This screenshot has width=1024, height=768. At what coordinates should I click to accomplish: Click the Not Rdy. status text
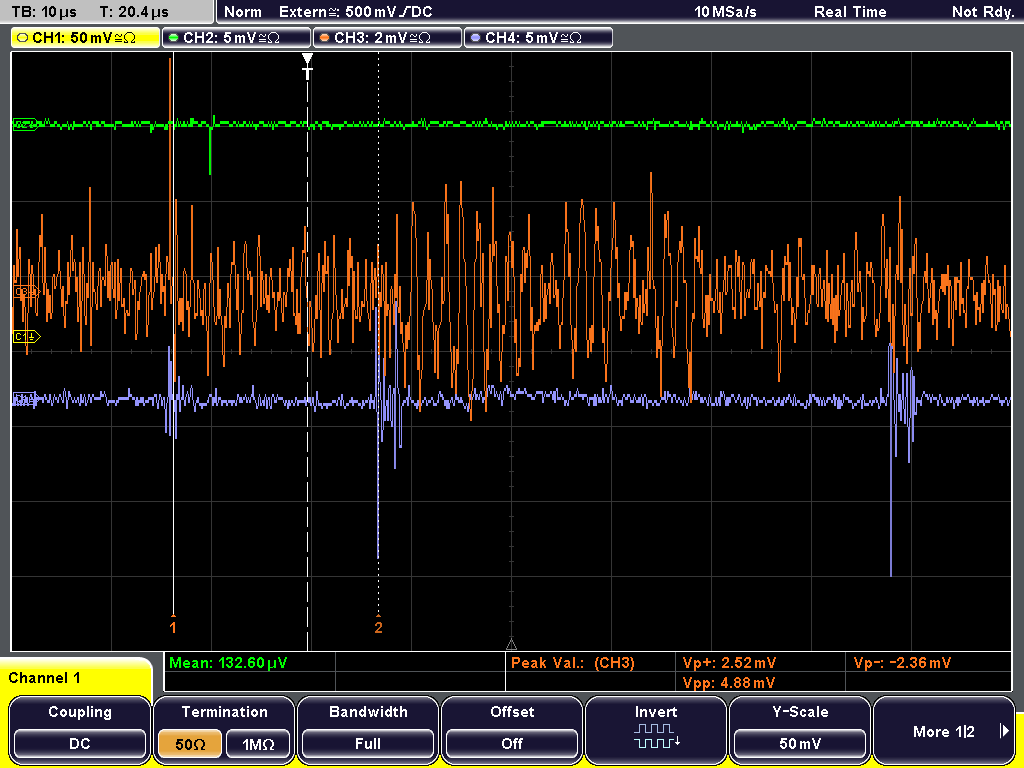point(983,12)
